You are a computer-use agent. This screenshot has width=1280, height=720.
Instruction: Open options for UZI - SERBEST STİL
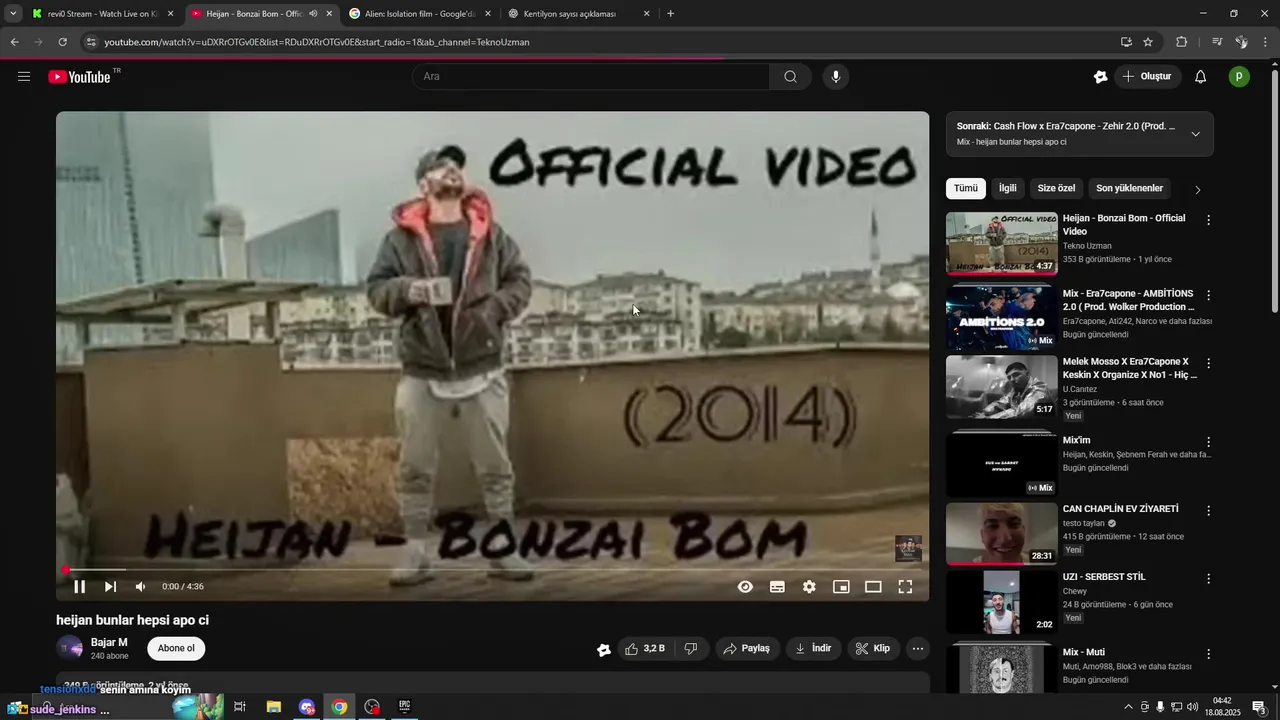(x=1208, y=579)
